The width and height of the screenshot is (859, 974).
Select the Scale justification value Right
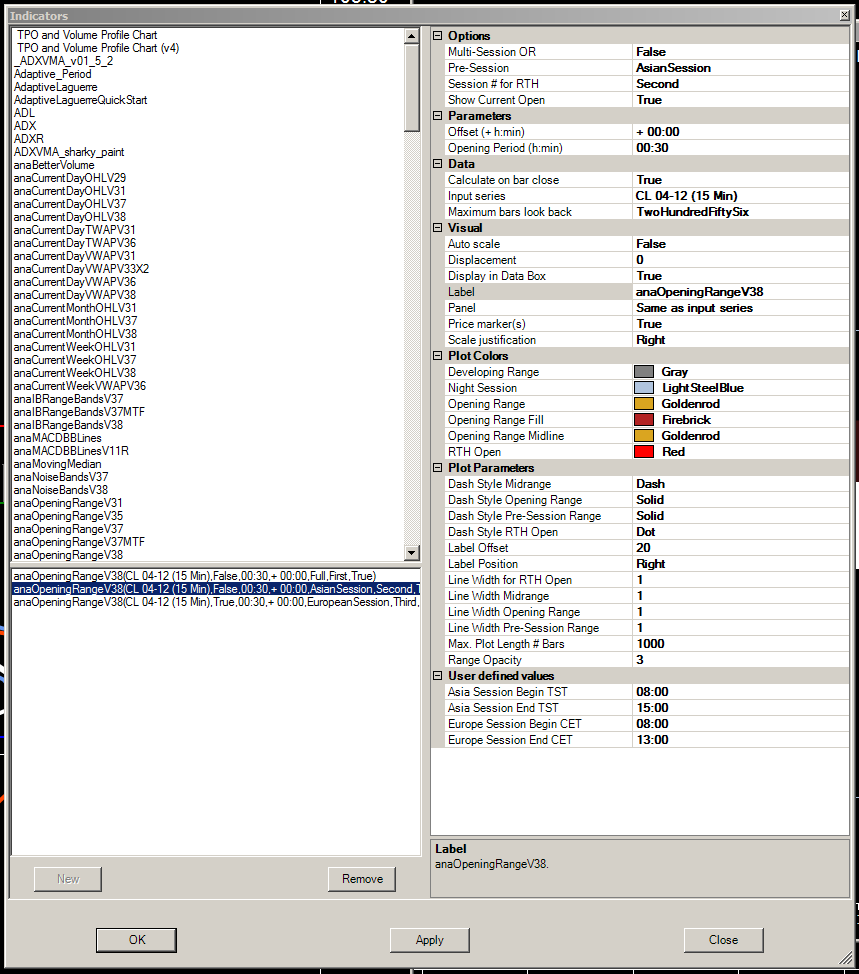point(740,340)
